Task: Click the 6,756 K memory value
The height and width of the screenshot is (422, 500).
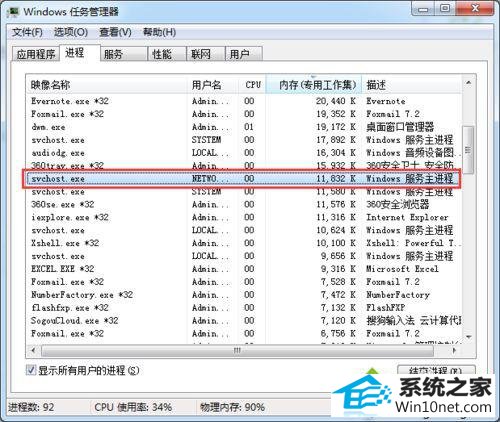Action: (338, 334)
